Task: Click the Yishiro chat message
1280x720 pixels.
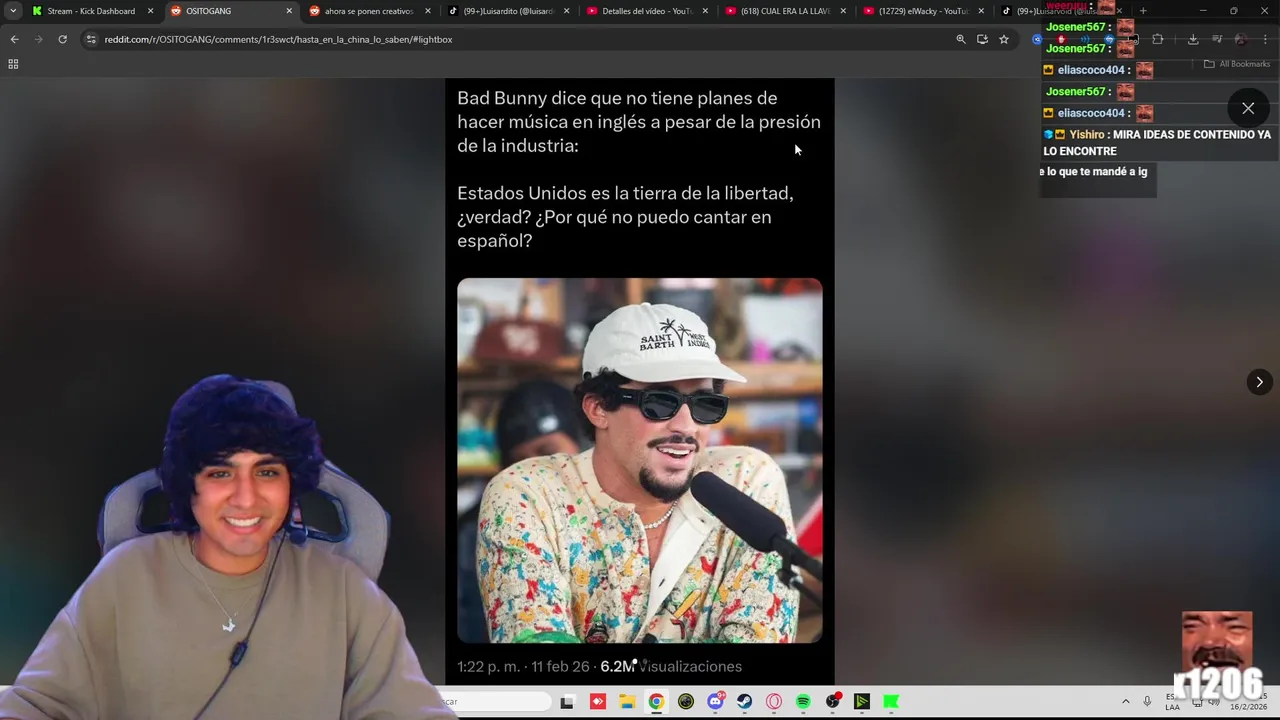Action: tap(1157, 143)
